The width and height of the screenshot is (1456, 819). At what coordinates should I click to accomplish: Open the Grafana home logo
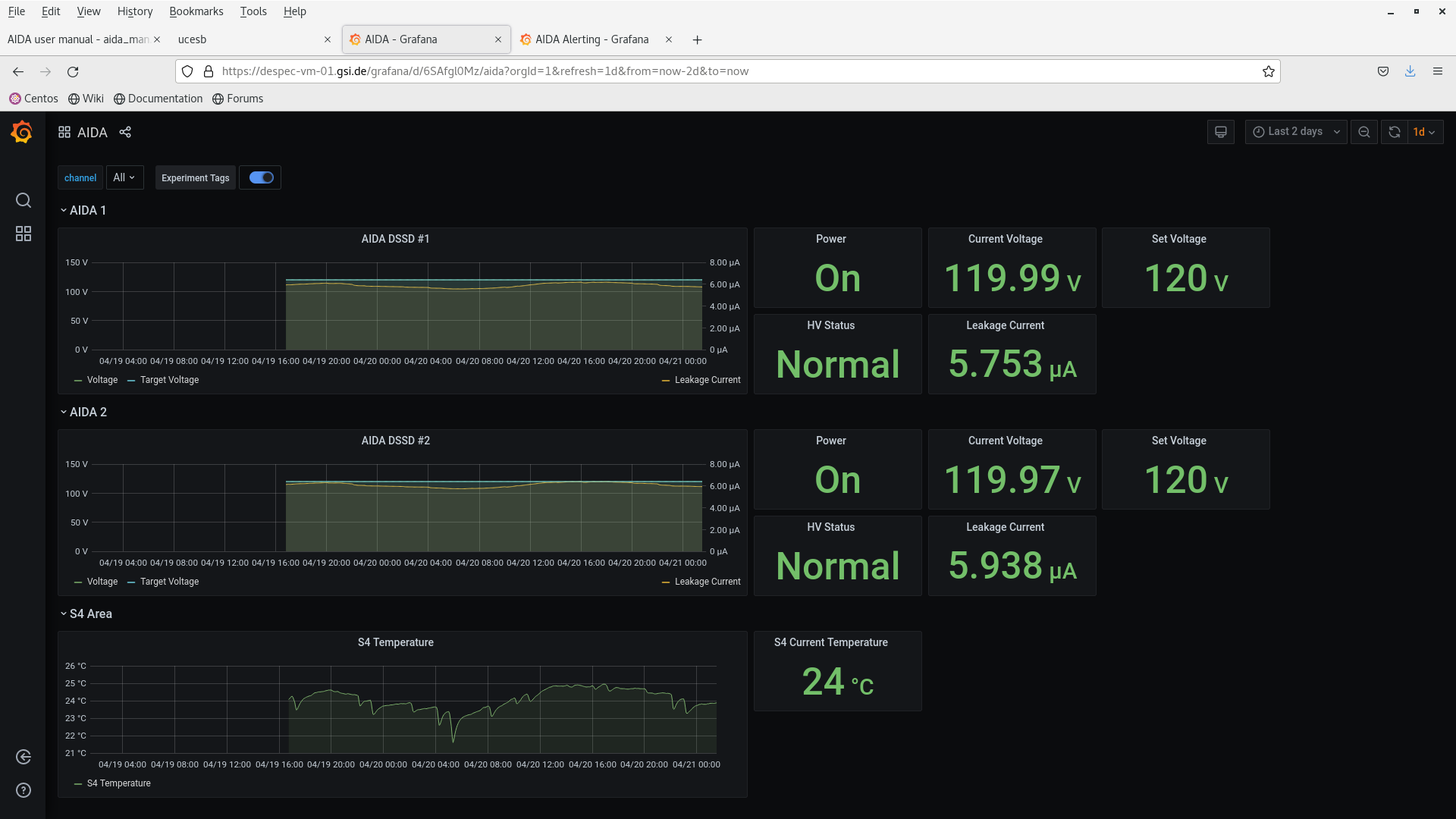click(22, 132)
